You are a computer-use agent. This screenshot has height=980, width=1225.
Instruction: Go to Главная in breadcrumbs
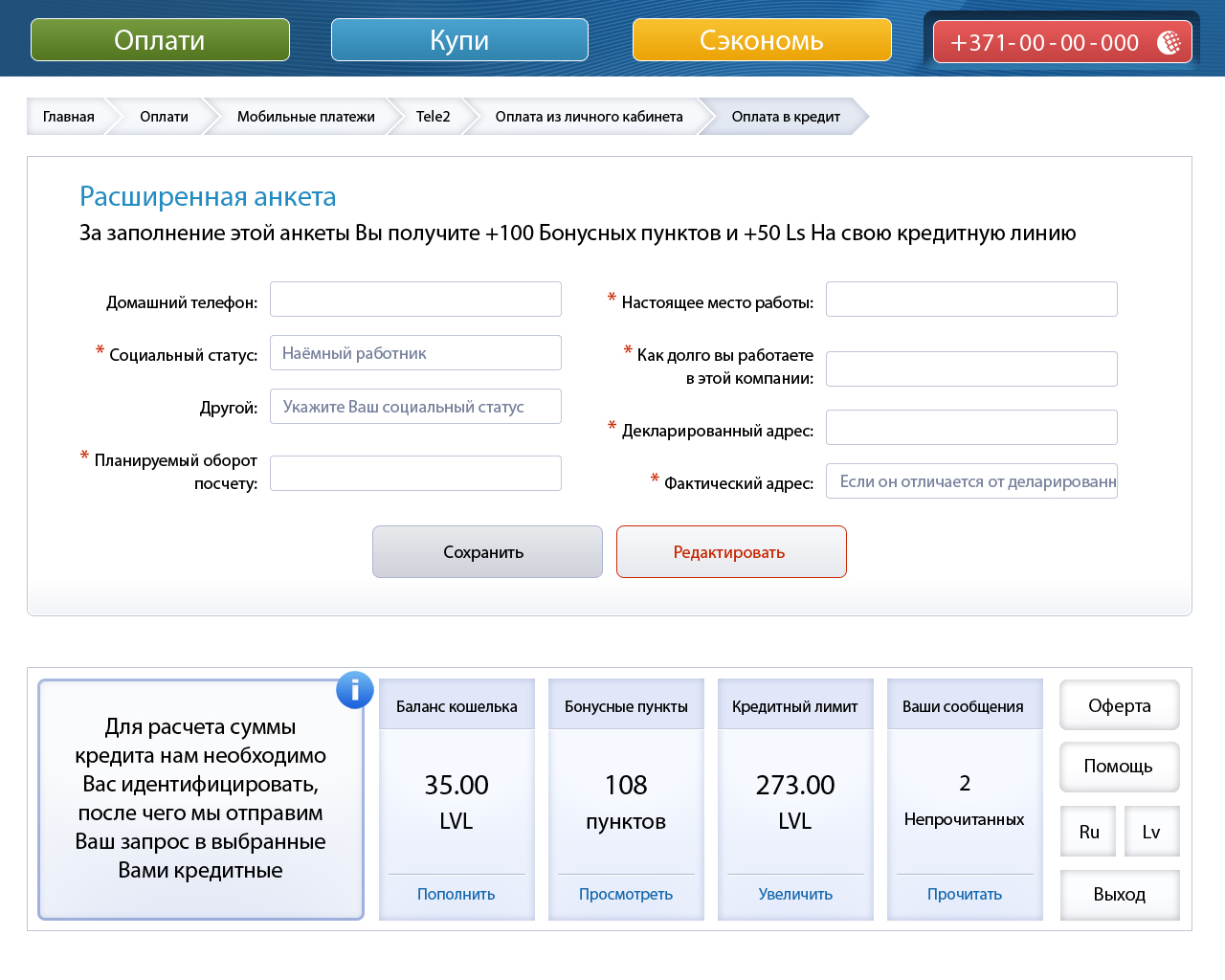[69, 117]
